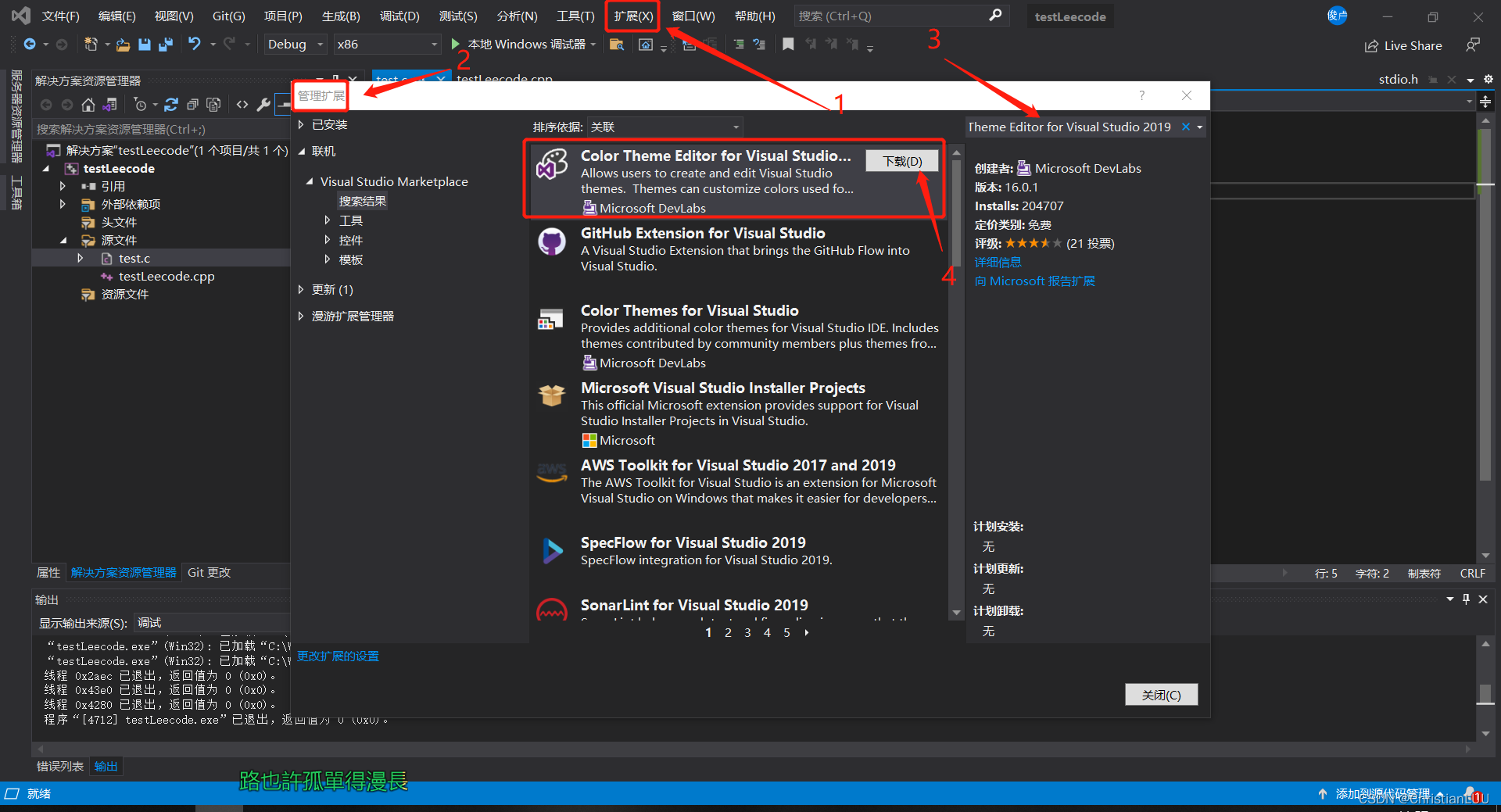
Task: Click the dialog help question mark
Action: [x=1142, y=95]
